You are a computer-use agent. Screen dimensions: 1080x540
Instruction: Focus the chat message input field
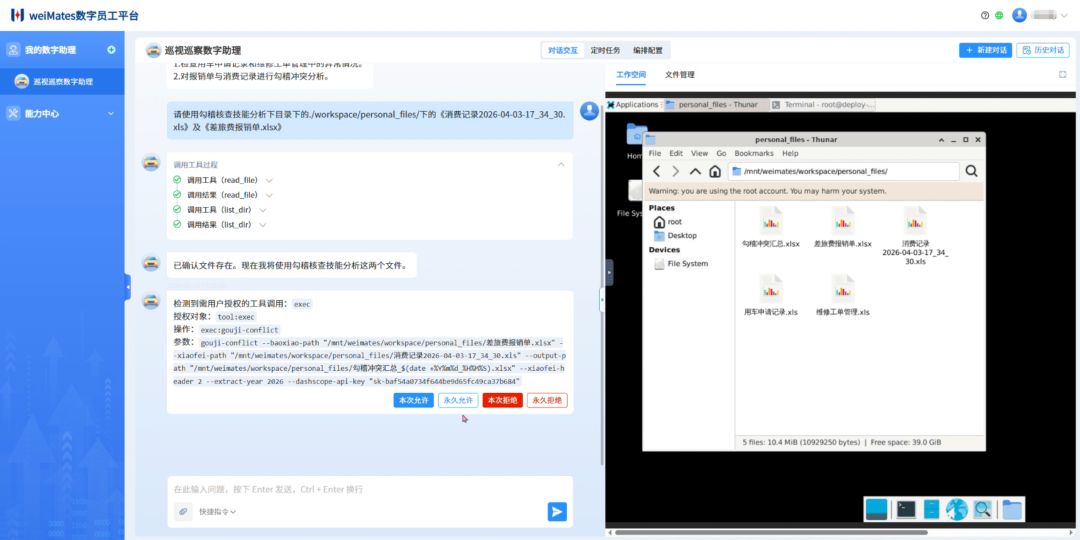pyautogui.click(x=369, y=489)
